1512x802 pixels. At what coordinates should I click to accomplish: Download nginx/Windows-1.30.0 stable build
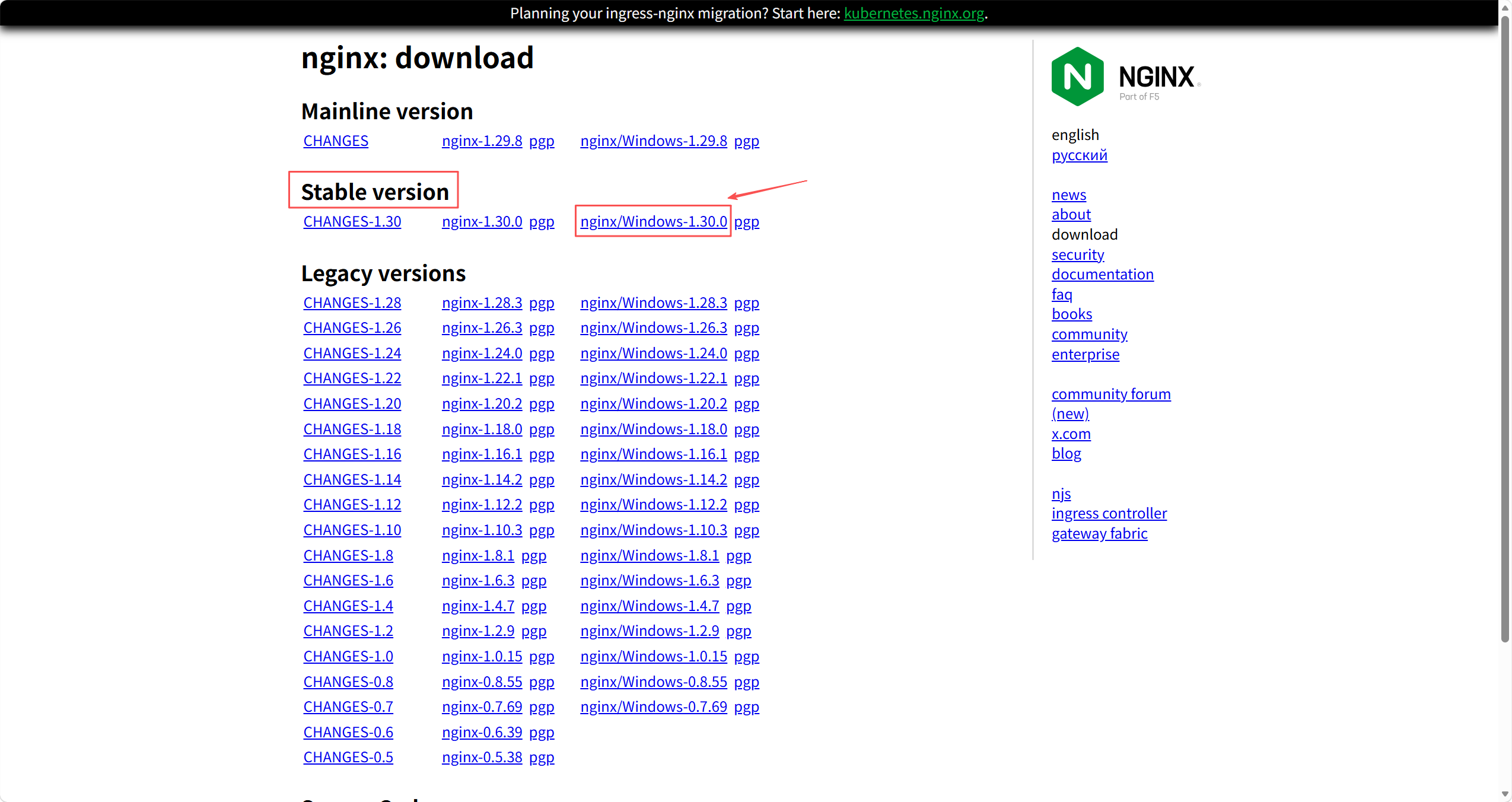pyautogui.click(x=653, y=221)
